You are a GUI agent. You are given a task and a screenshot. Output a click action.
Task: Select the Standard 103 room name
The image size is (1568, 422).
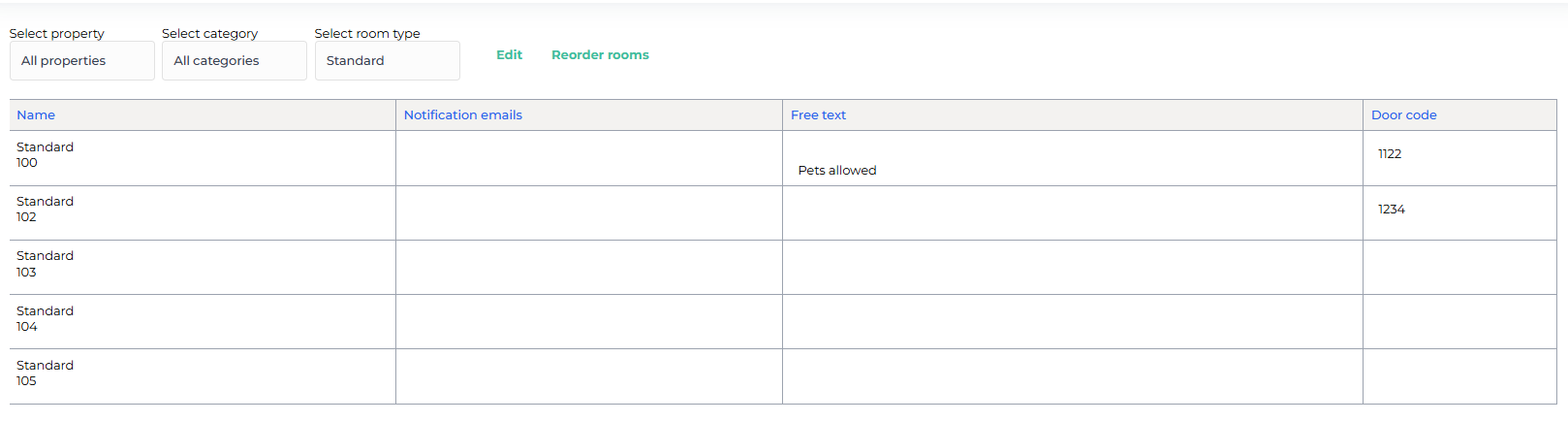(45, 264)
